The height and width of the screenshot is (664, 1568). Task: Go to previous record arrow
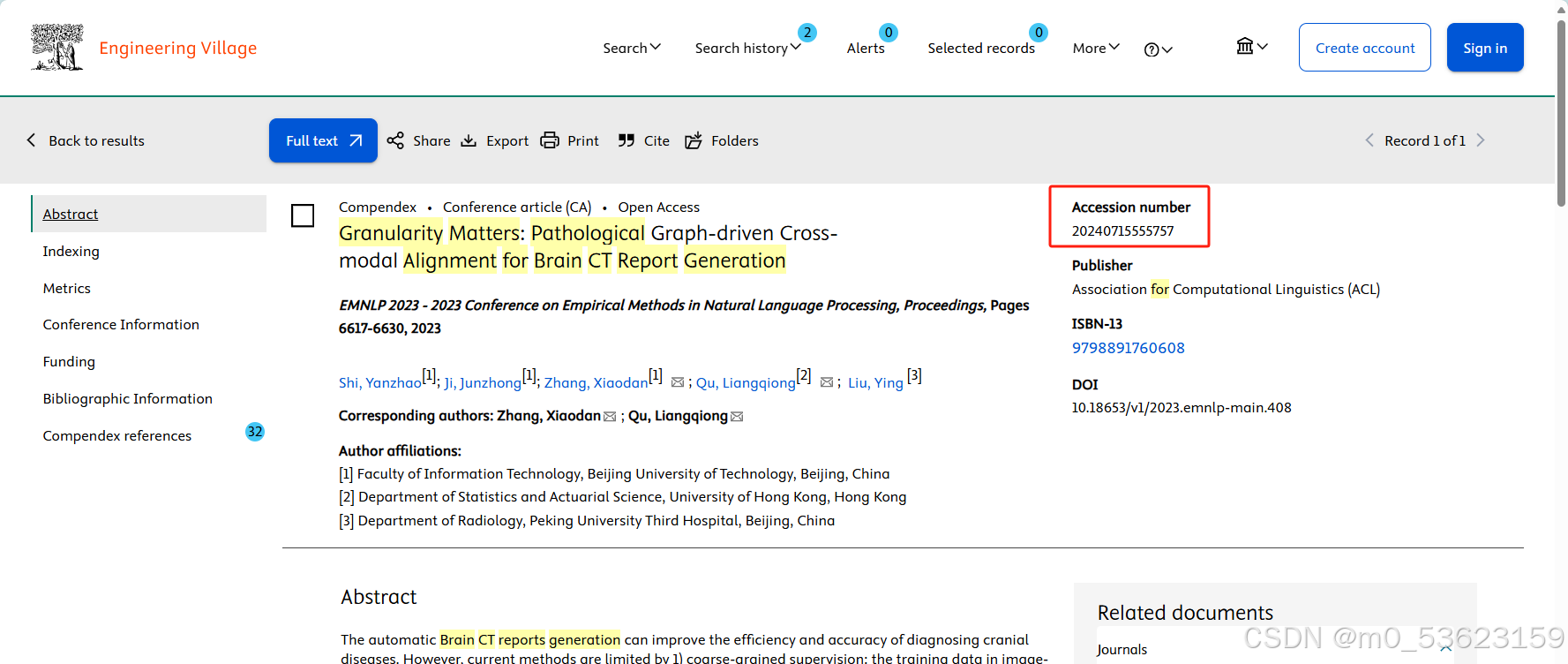1369,140
